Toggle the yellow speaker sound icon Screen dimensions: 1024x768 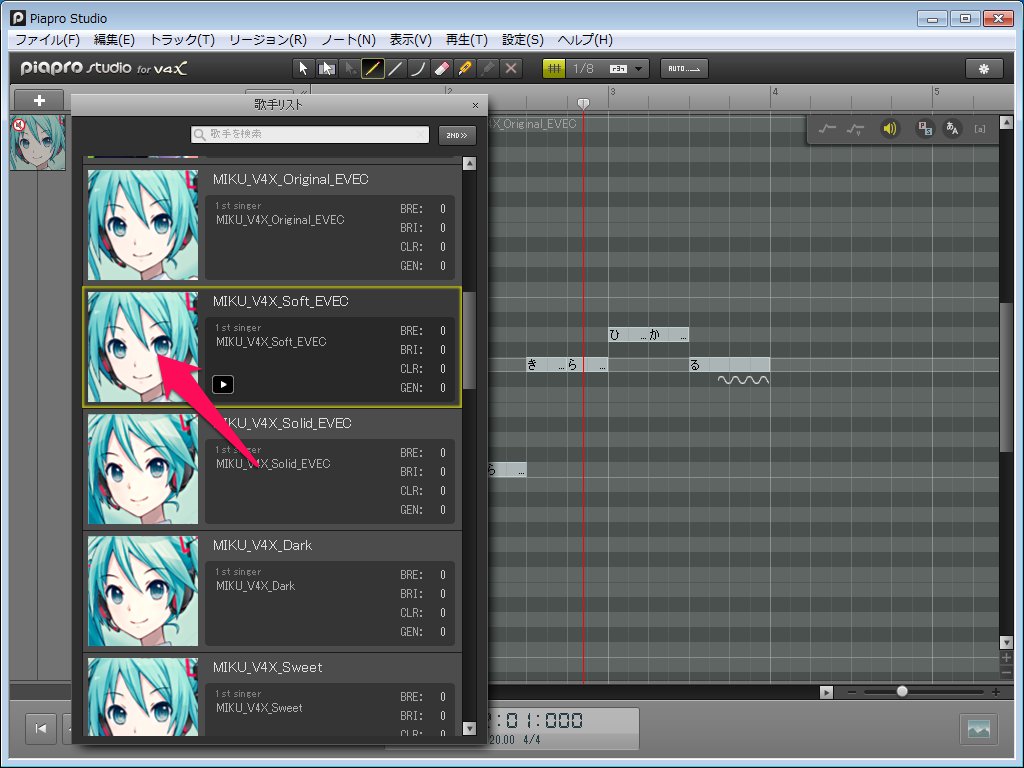coord(889,129)
